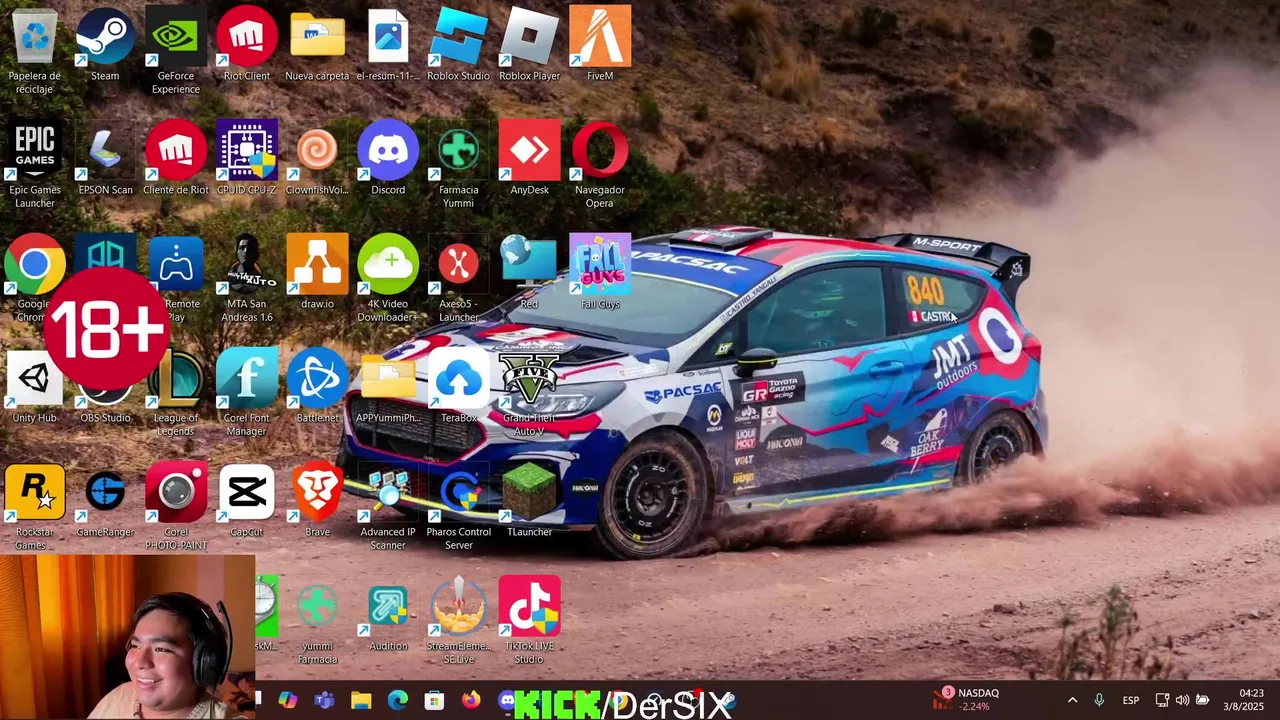Open File Explorer in taskbar
1280x720 pixels.
click(x=361, y=701)
